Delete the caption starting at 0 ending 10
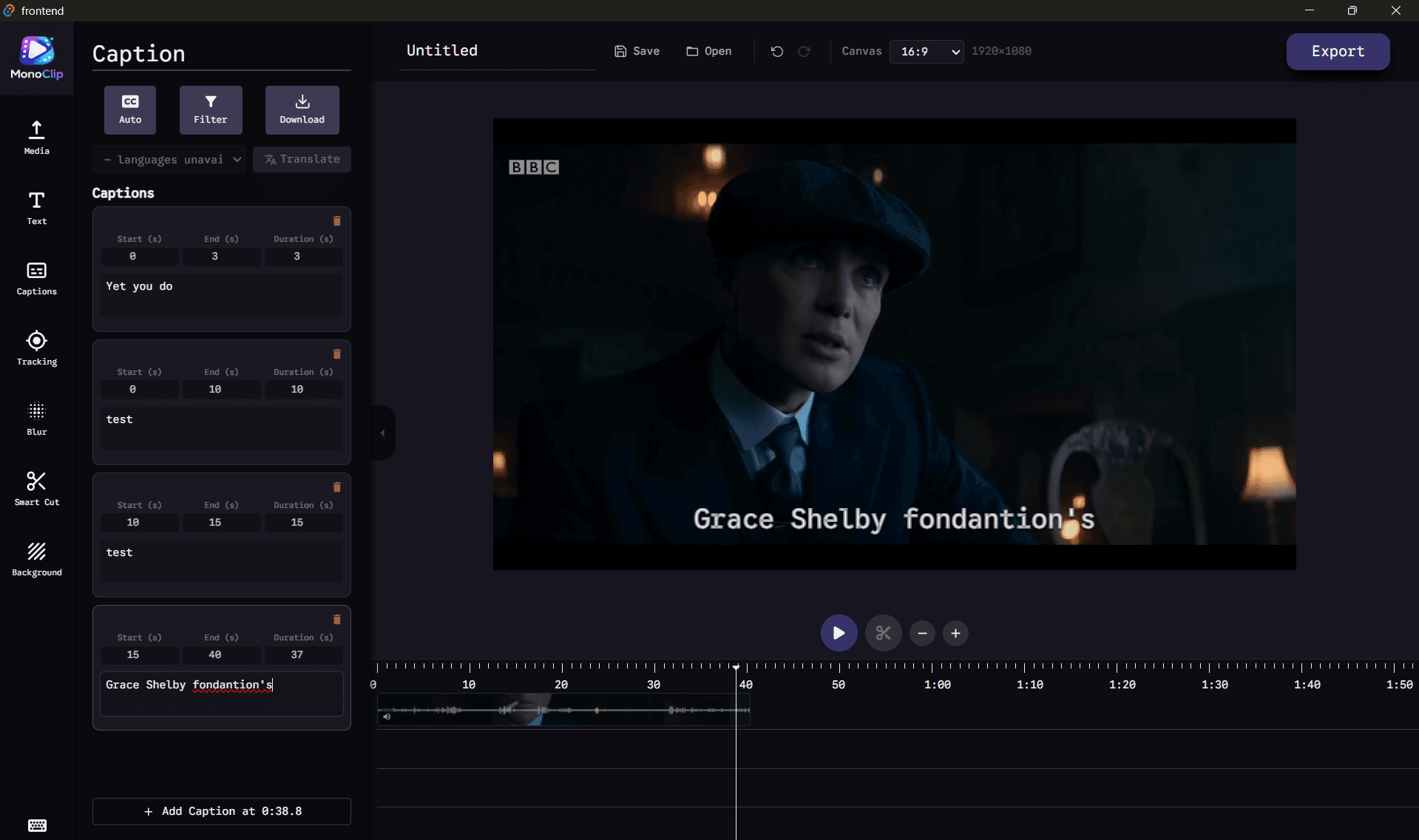This screenshot has height=840, width=1419. coord(336,353)
